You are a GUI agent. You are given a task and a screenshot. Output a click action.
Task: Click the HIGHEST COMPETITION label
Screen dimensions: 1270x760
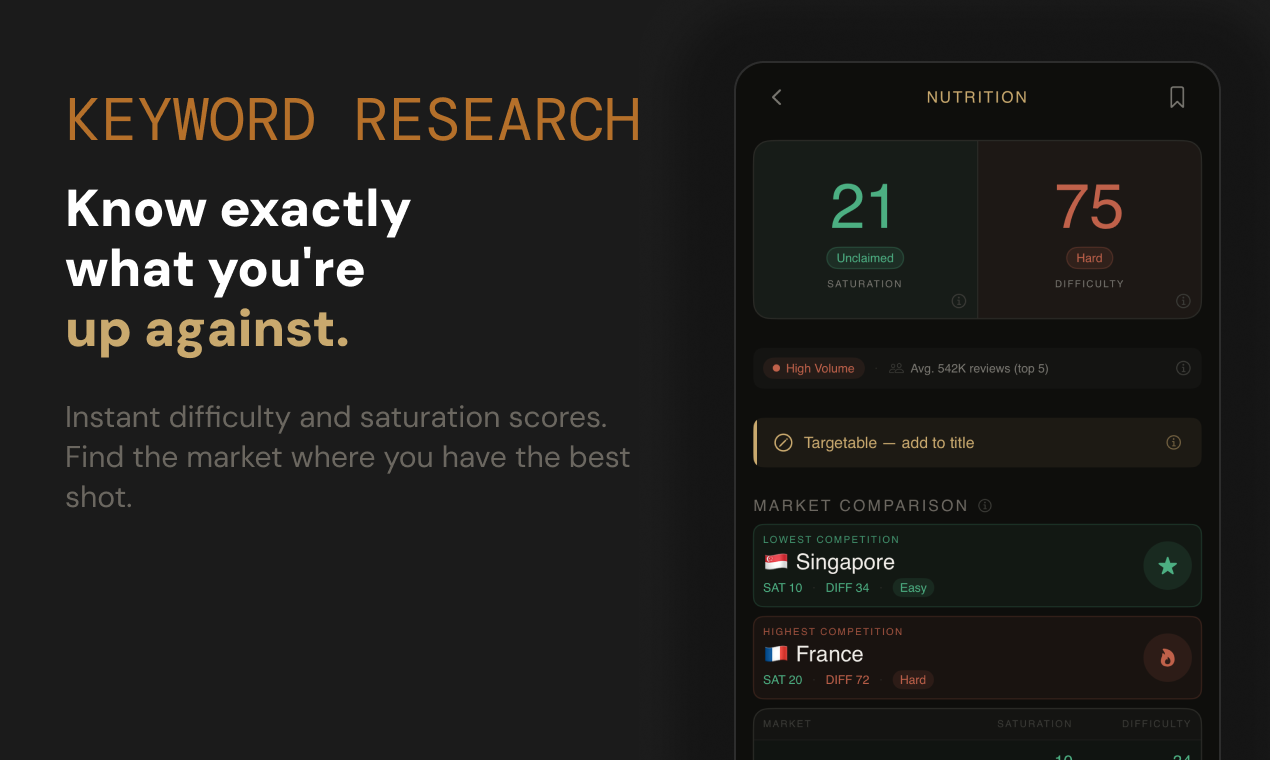(x=833, y=632)
